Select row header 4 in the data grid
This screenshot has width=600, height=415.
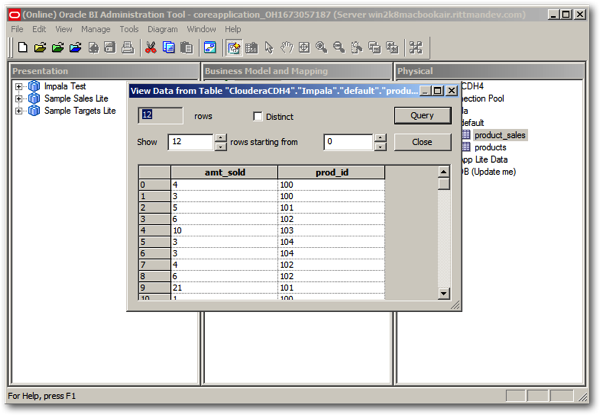[x=154, y=230]
